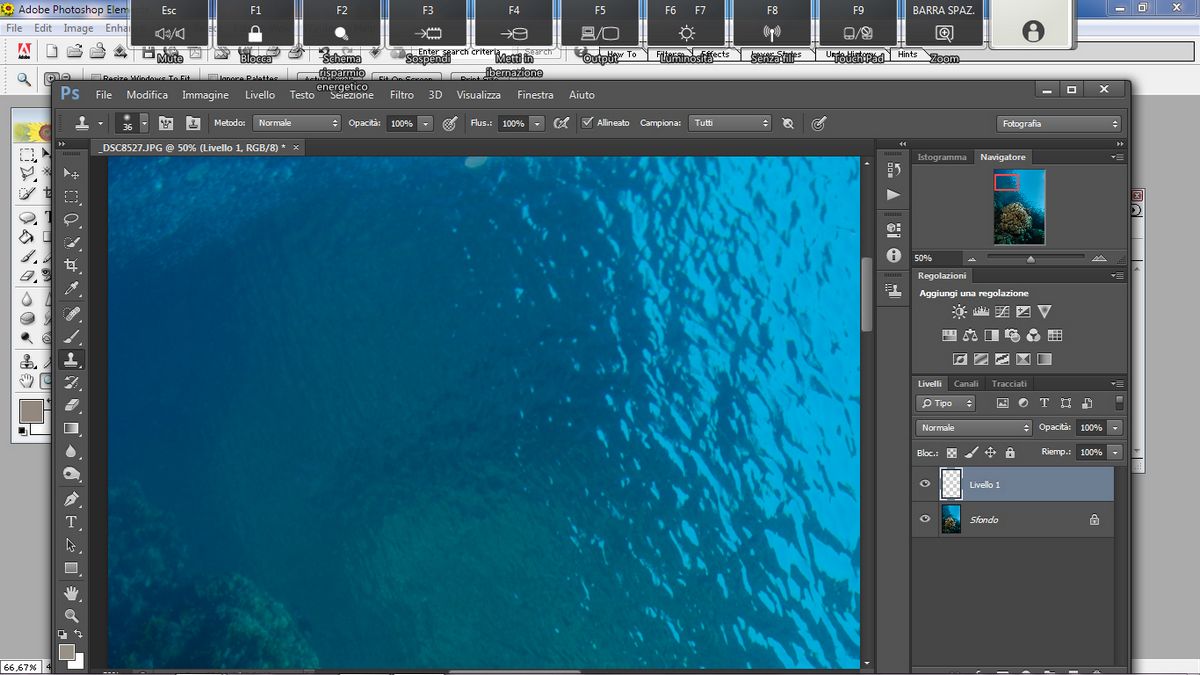Open the layer filter Tipo dropdown
This screenshot has width=1200, height=675.
coord(945,403)
